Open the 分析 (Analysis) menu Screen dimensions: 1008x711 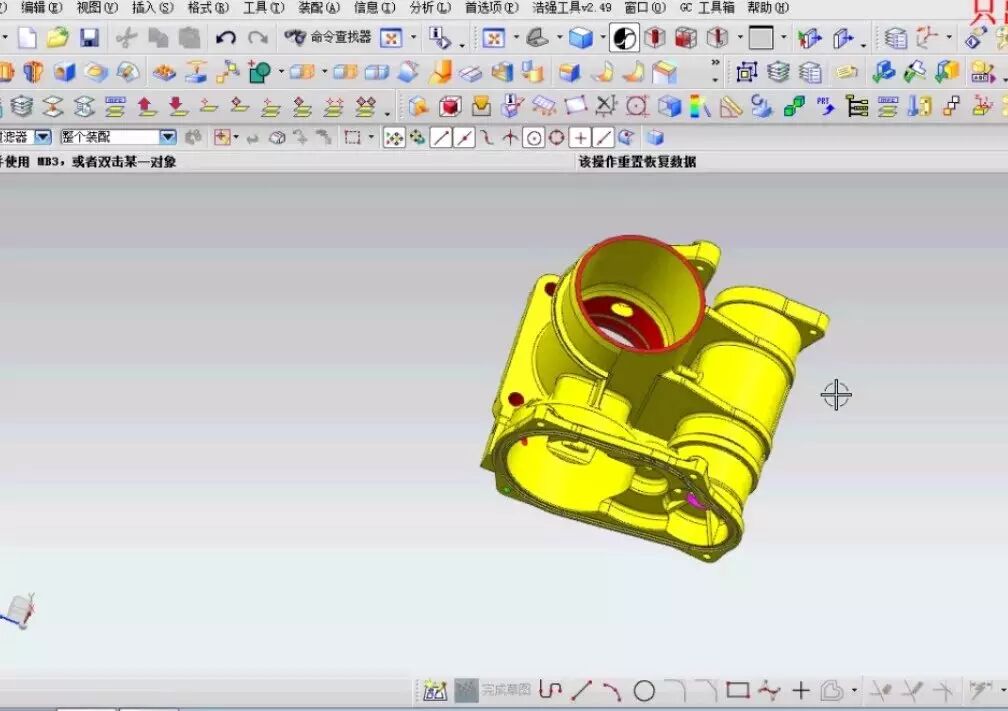pos(430,7)
